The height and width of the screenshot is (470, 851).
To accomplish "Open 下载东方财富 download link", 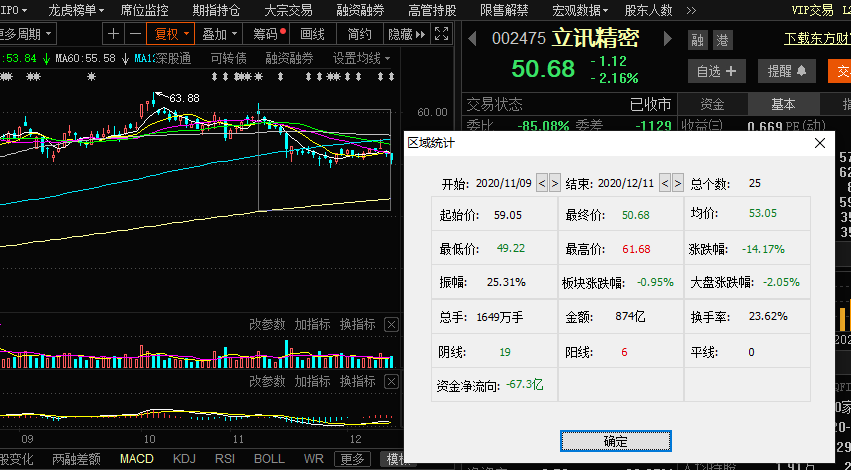I will (817, 39).
